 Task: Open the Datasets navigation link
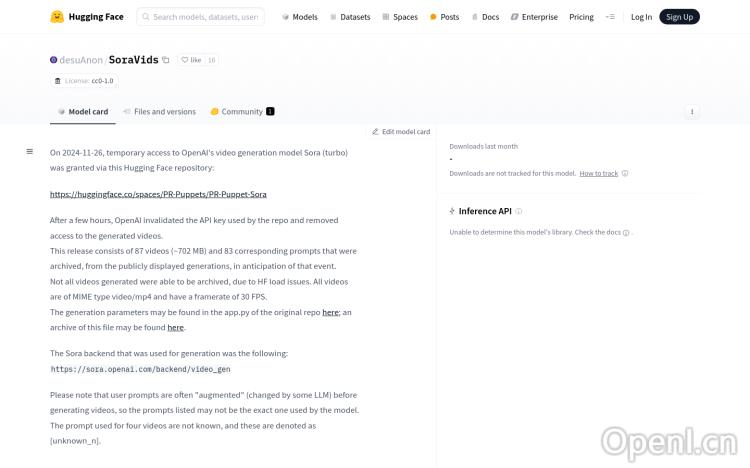[x=350, y=17]
